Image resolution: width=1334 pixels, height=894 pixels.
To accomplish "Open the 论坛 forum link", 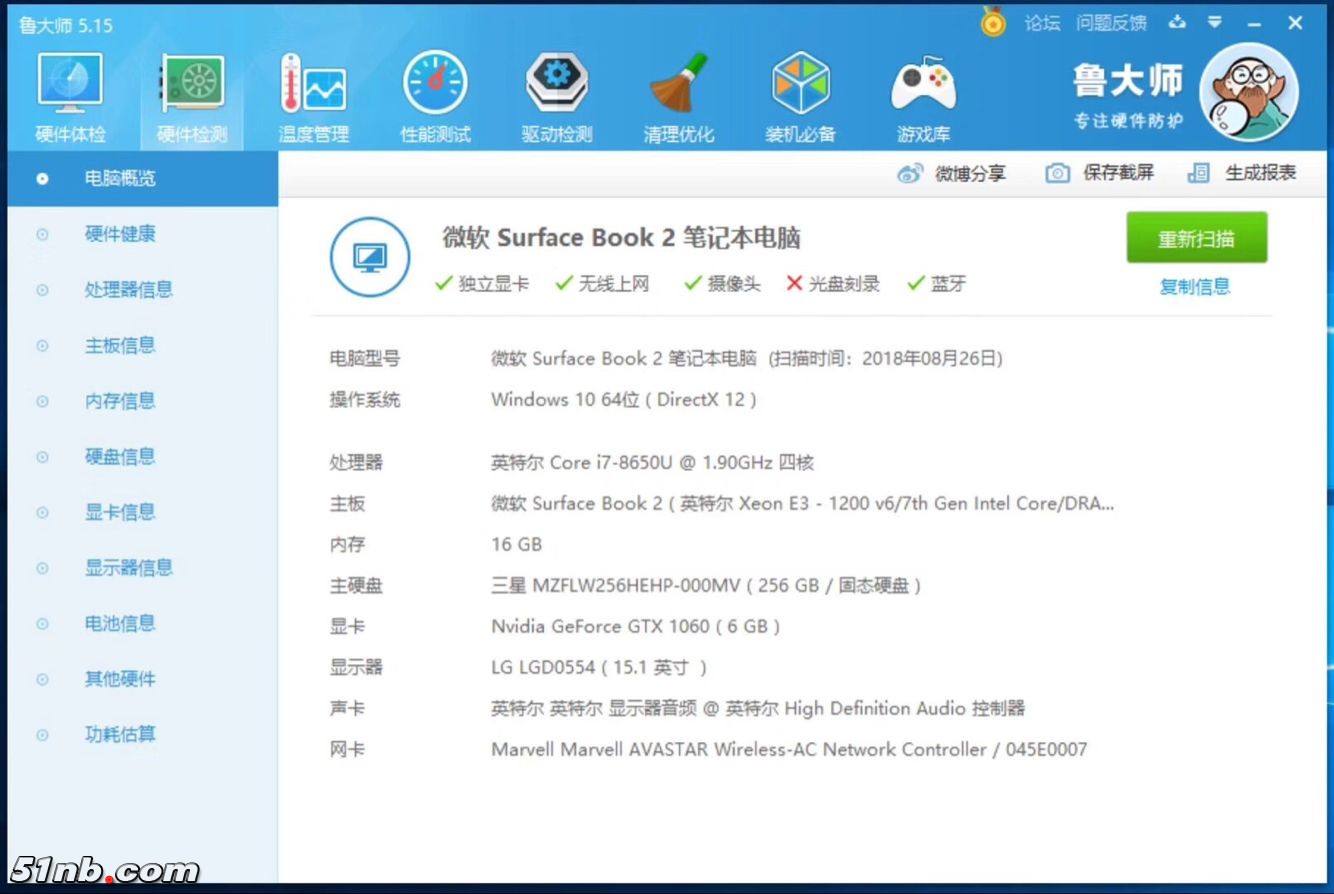I will [x=1042, y=23].
